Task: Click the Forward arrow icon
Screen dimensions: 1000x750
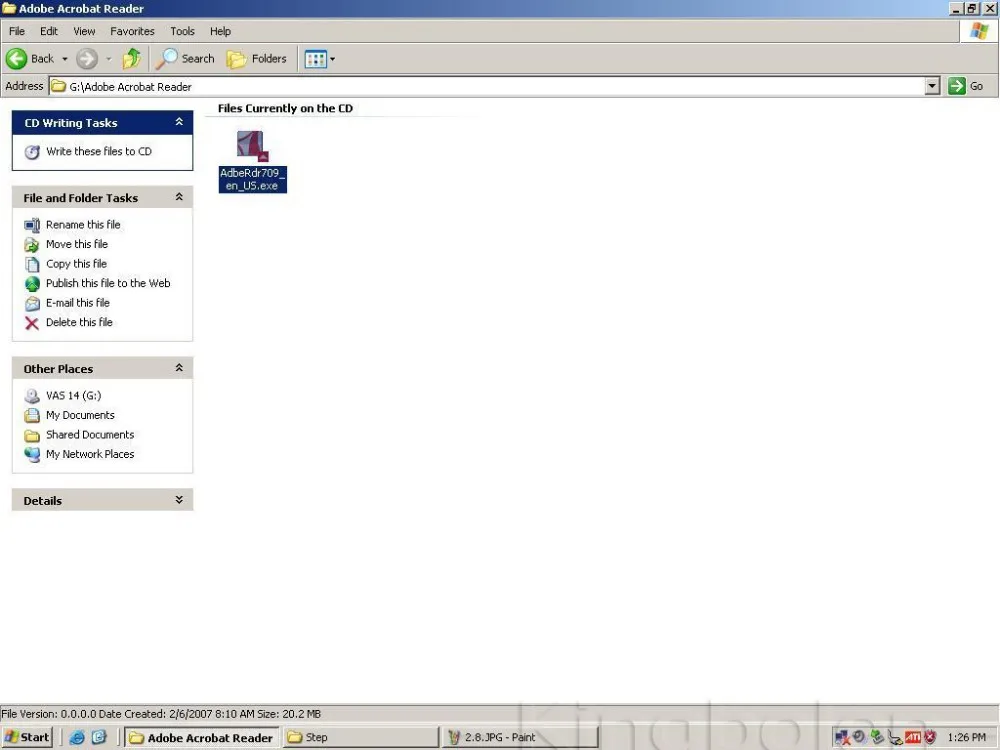Action: 87,59
